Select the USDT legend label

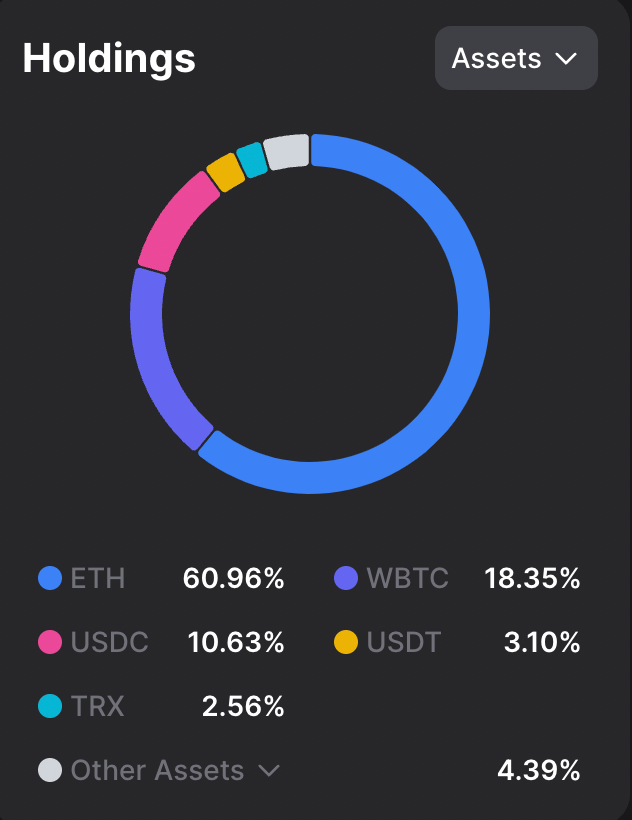coord(403,642)
